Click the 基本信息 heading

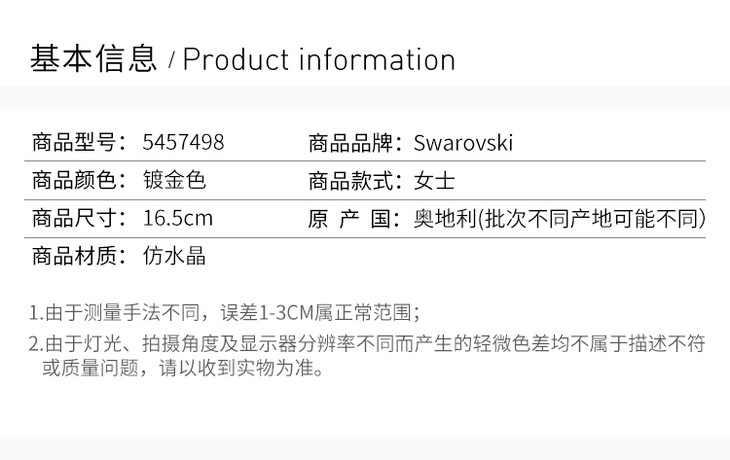(93, 59)
